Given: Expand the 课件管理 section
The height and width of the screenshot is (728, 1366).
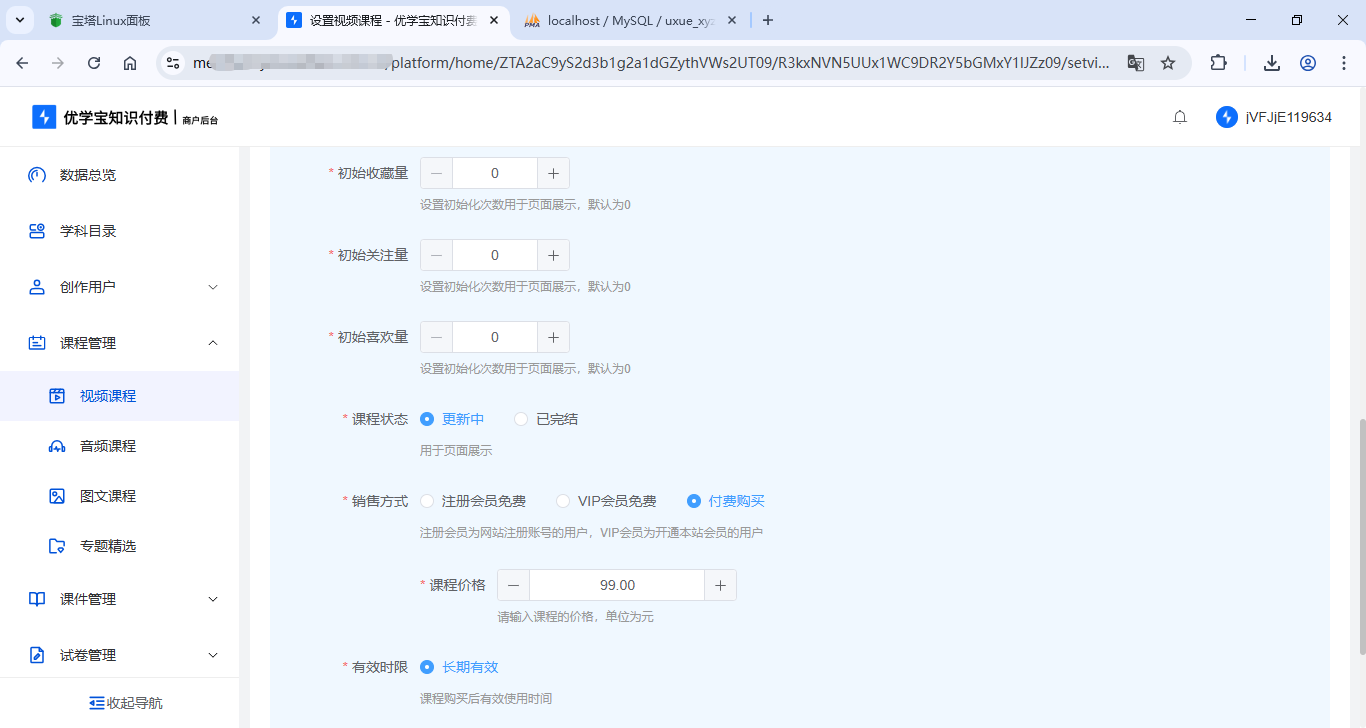Looking at the screenshot, I should (x=86, y=598).
